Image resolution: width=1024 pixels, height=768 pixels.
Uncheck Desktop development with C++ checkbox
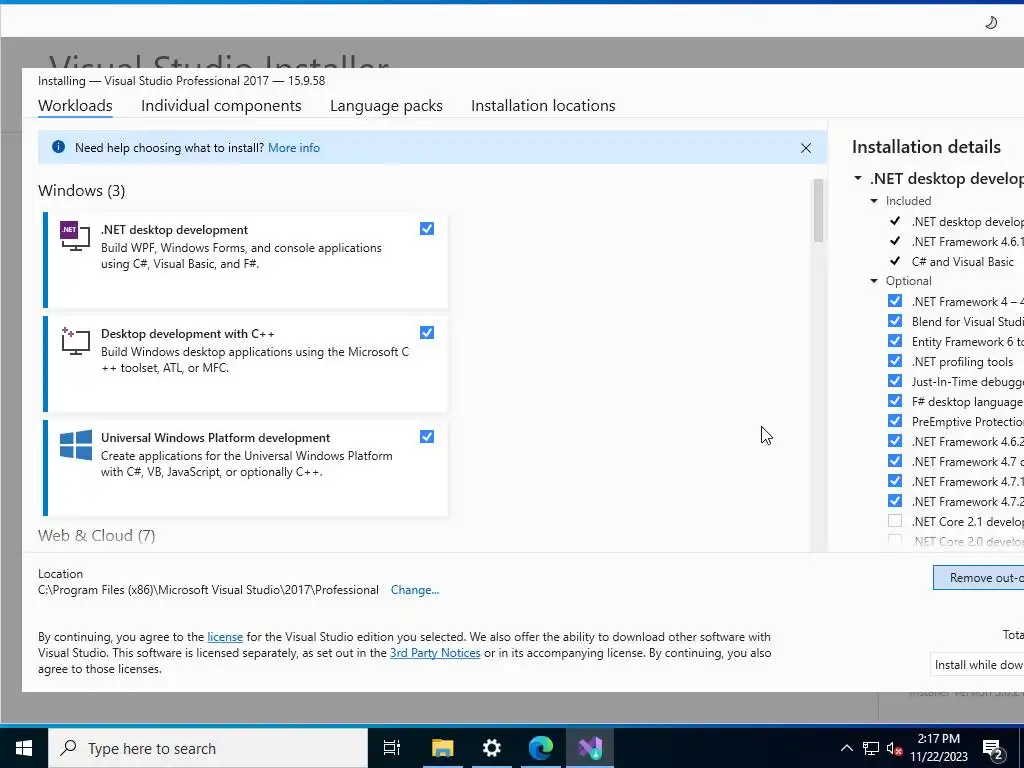point(426,332)
